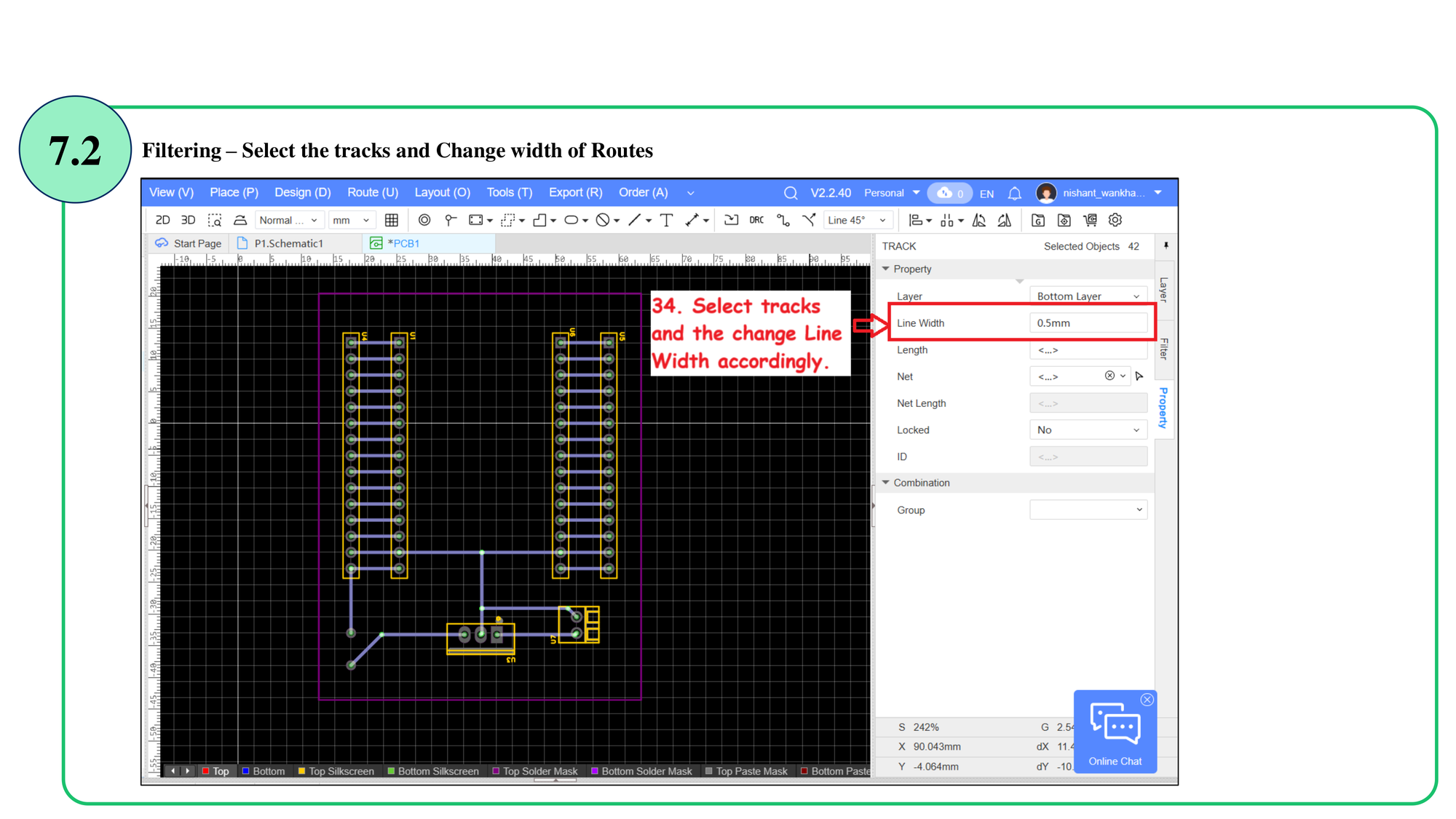The width and height of the screenshot is (1456, 819).
Task: Select the prohibited region tool
Action: pyautogui.click(x=603, y=220)
